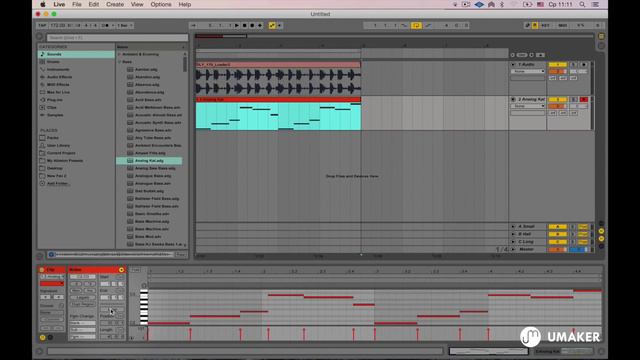Toggle track 1 Audio activator button

pyautogui.click(x=558, y=64)
